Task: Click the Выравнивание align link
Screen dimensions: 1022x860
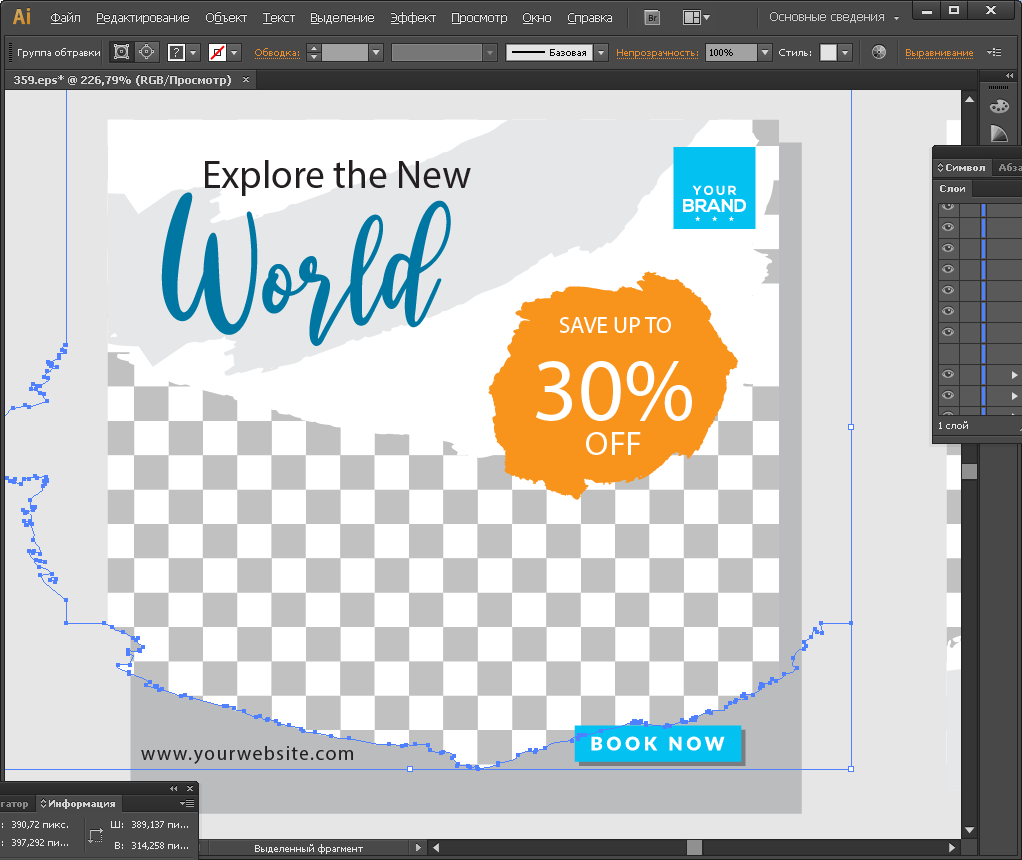Action: (x=938, y=53)
